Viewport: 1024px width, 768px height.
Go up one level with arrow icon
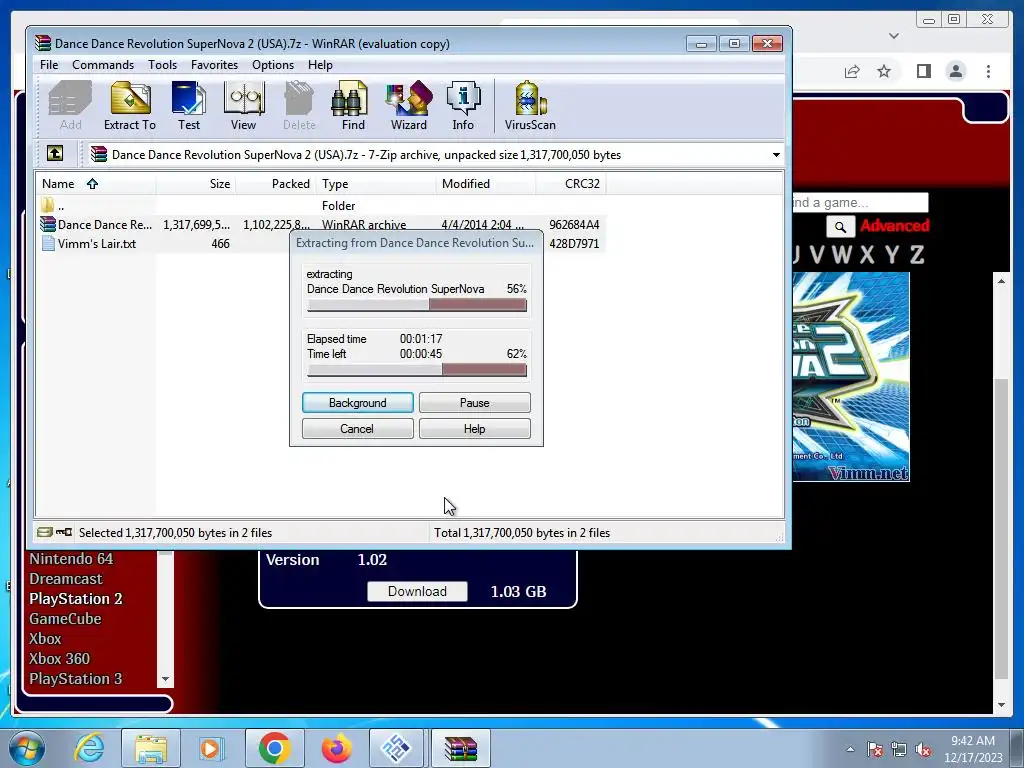click(55, 154)
